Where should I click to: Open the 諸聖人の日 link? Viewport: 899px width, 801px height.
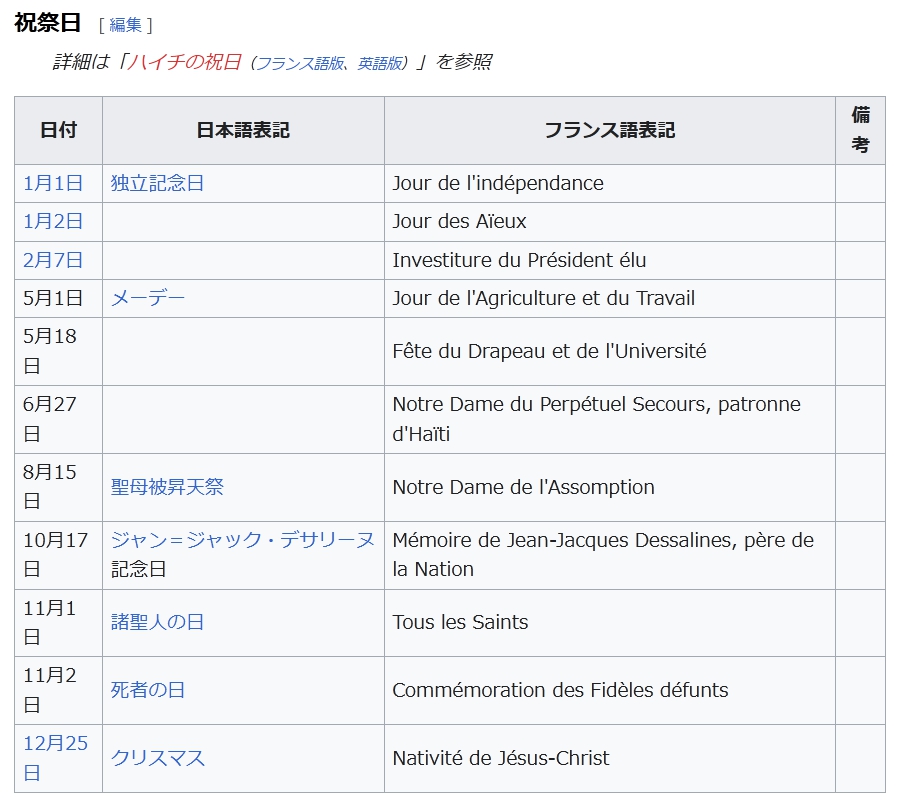157,622
